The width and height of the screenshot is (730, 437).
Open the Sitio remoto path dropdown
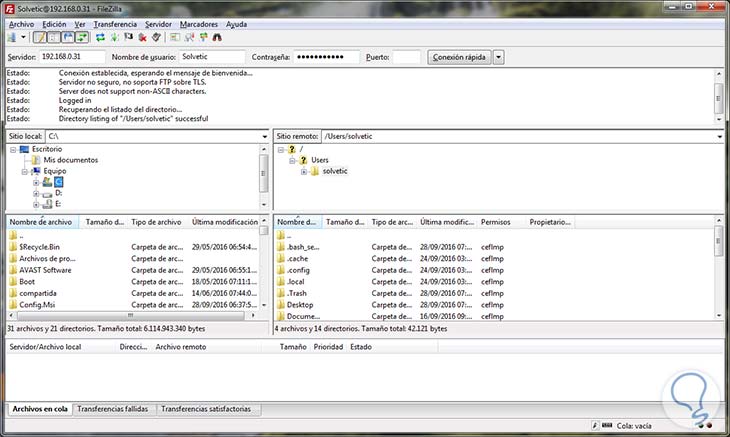pos(720,136)
